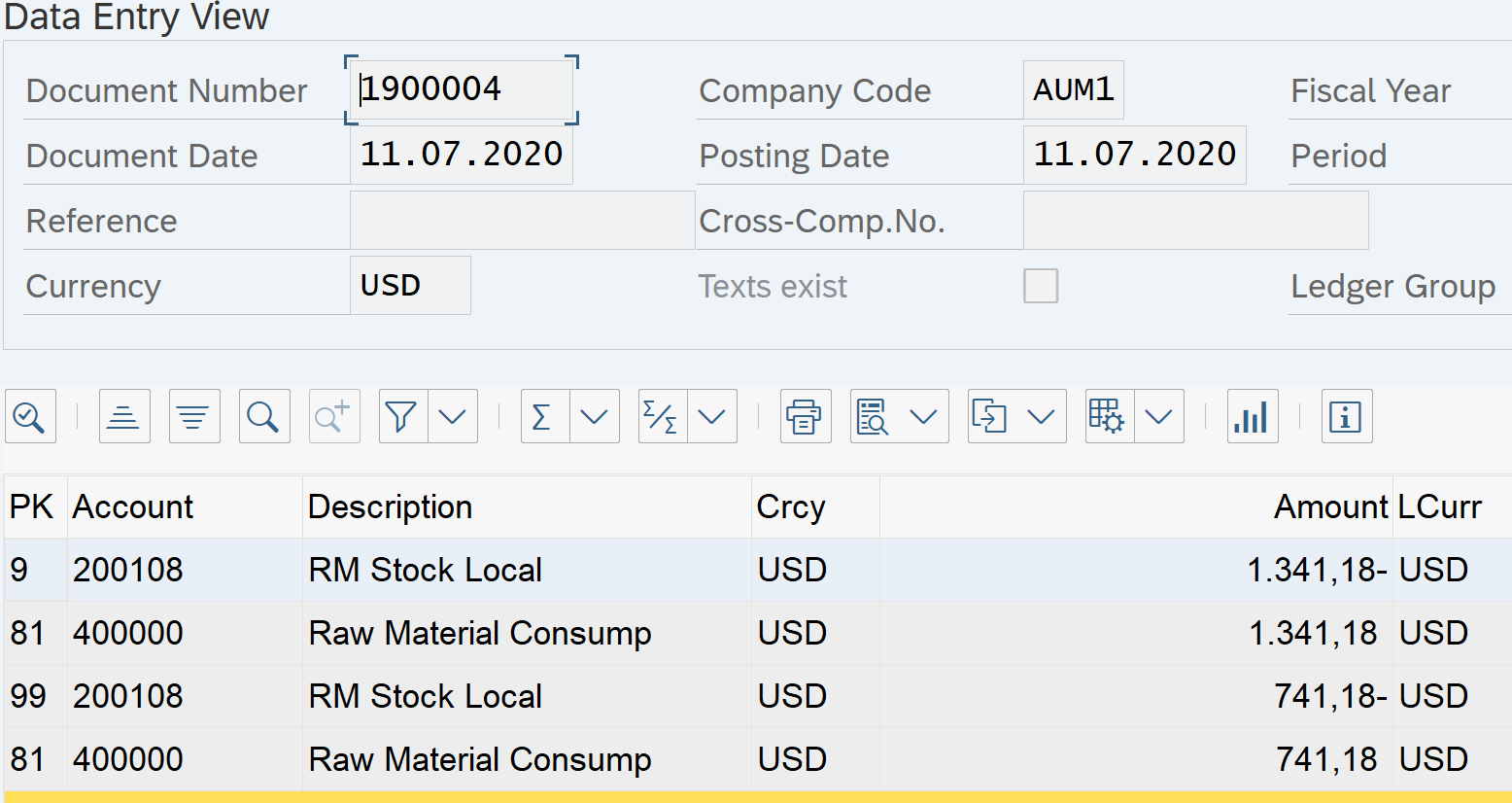Image resolution: width=1512 pixels, height=803 pixels.
Task: Click the Account column header
Action: point(133,506)
